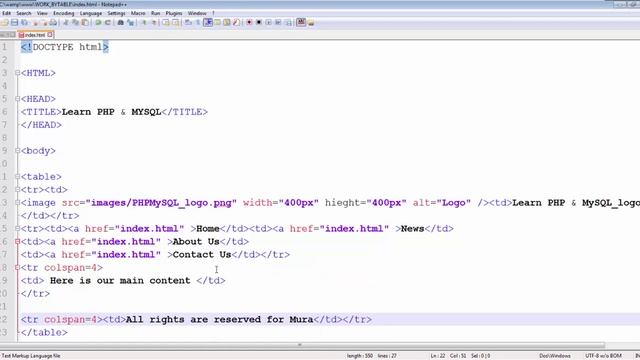The width and height of the screenshot is (640, 360).
Task: Click the Print toolbar icon
Action: click(x=53, y=23)
